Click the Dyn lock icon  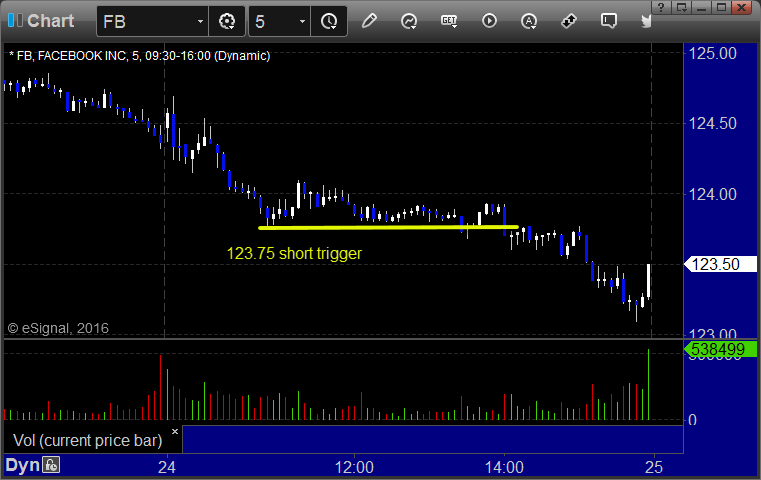(x=51, y=465)
